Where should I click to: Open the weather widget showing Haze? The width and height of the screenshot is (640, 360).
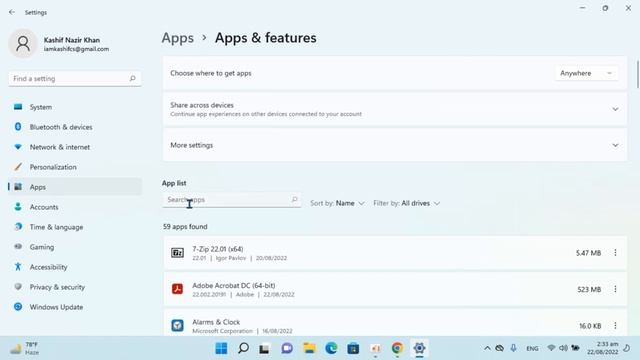tap(25, 348)
